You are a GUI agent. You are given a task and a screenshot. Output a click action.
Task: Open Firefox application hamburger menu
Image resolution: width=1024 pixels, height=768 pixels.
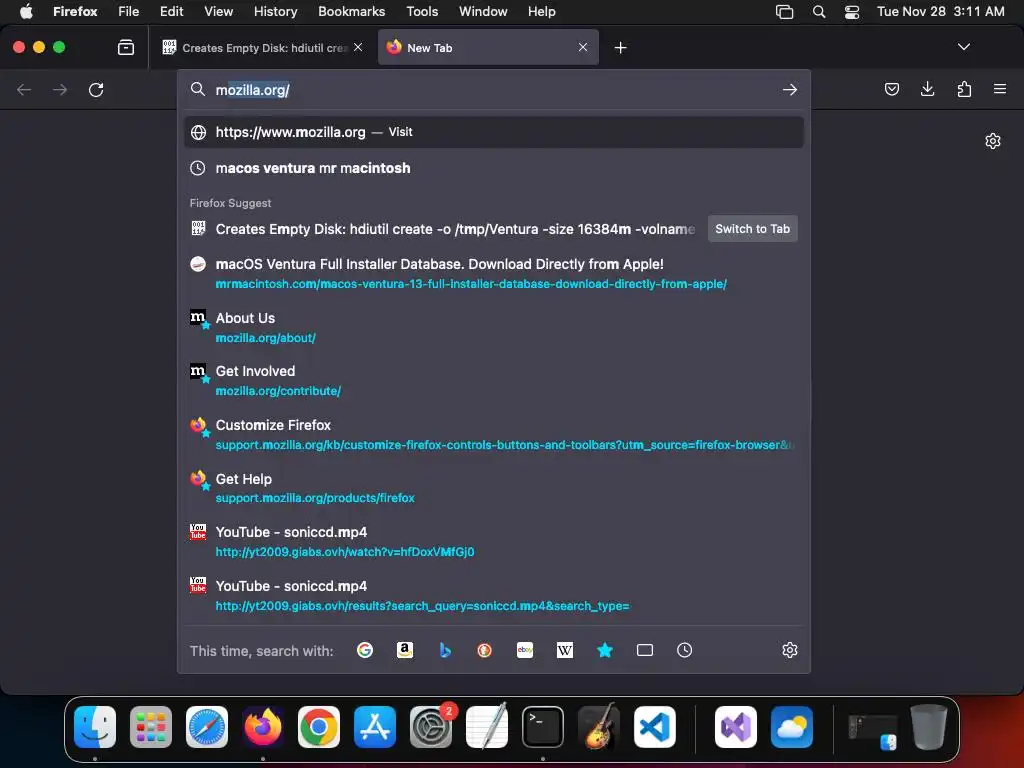tap(1000, 89)
